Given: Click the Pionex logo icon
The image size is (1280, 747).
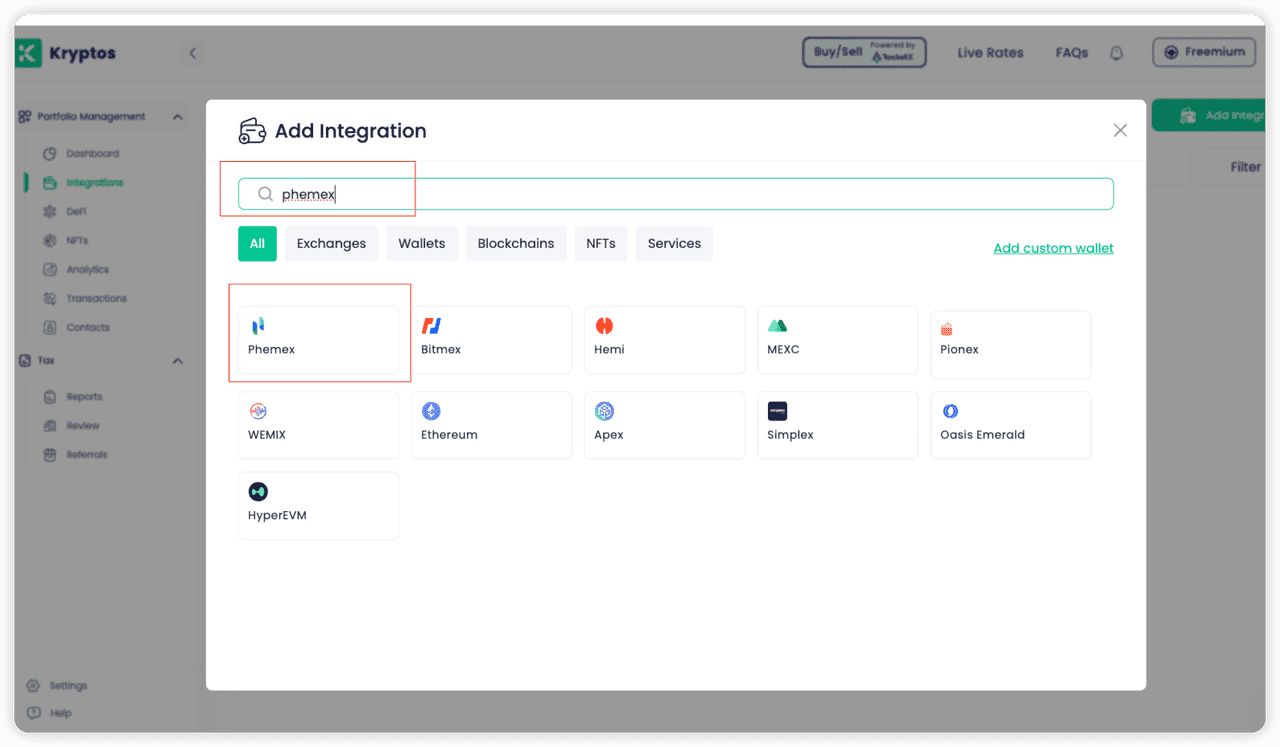Looking at the screenshot, I should 947,329.
